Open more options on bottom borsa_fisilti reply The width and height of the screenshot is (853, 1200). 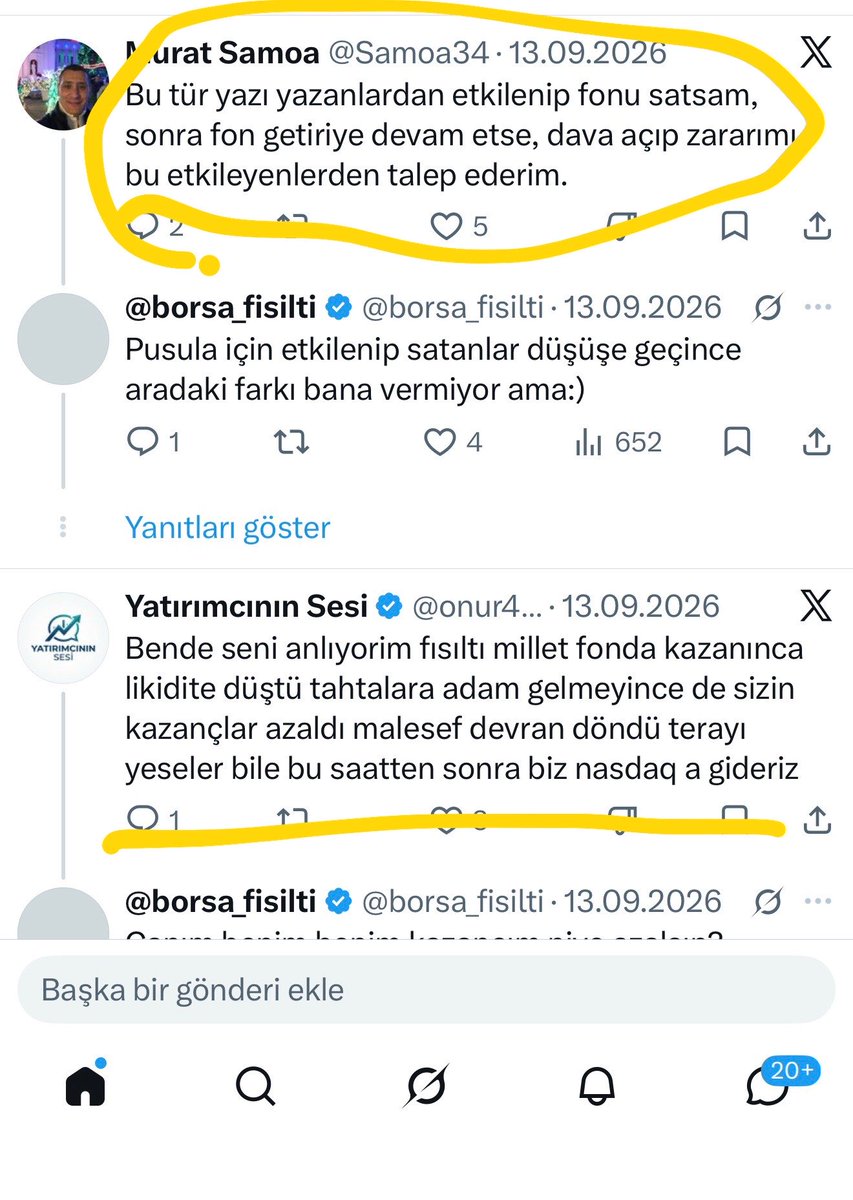click(818, 902)
